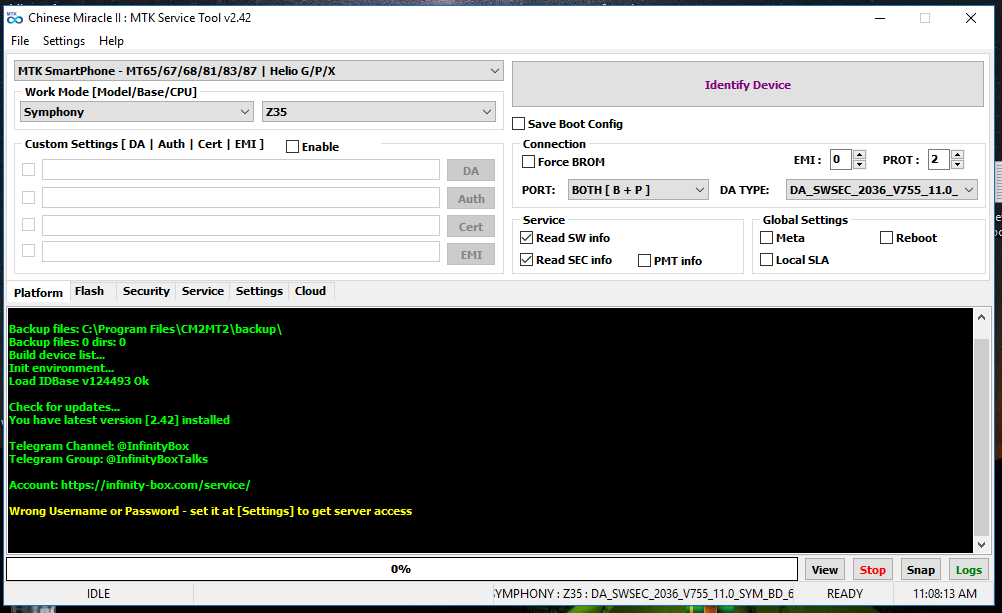Image resolution: width=1002 pixels, height=613 pixels.
Task: Click the Identify Device button
Action: (x=747, y=85)
